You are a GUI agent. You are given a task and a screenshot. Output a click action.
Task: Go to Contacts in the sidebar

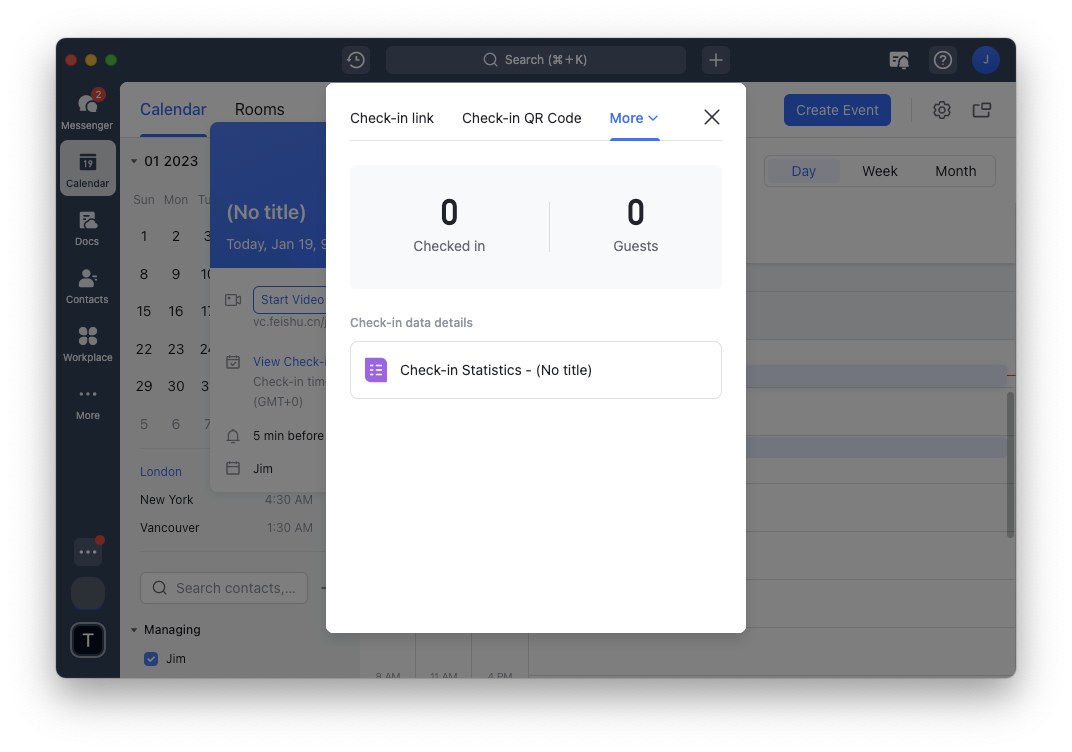click(87, 285)
